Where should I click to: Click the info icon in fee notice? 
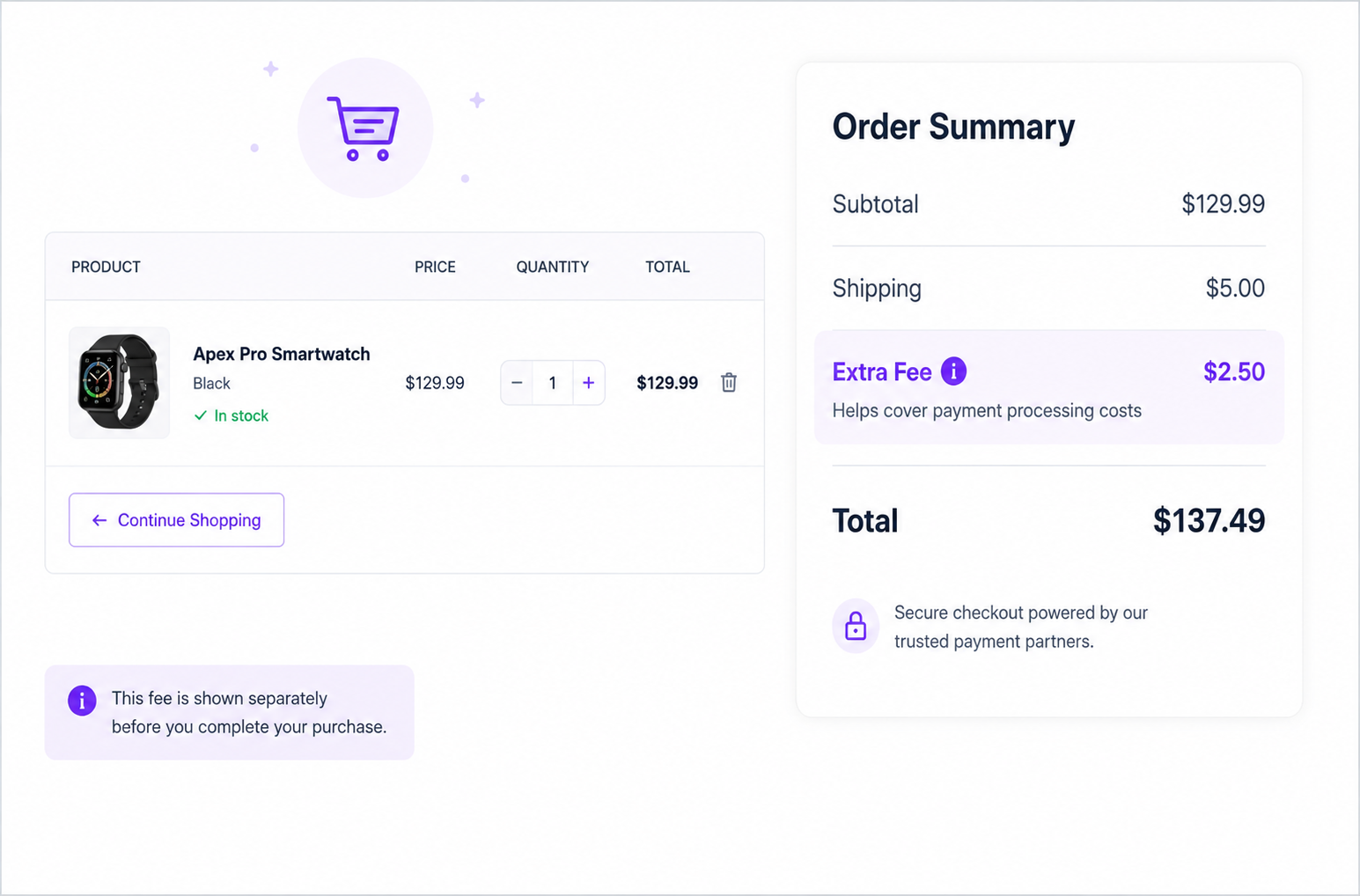click(82, 701)
